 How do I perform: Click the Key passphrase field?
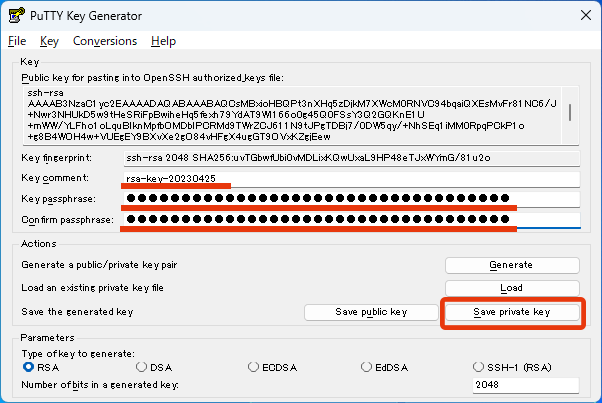[352, 199]
